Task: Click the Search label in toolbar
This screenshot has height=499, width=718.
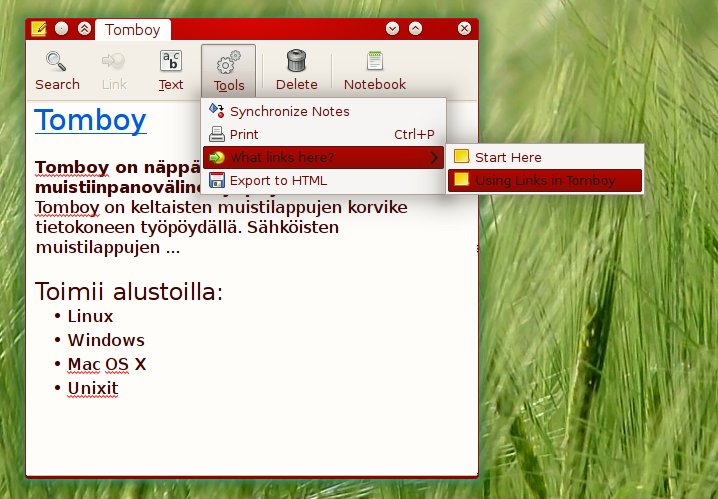Action: (x=57, y=84)
